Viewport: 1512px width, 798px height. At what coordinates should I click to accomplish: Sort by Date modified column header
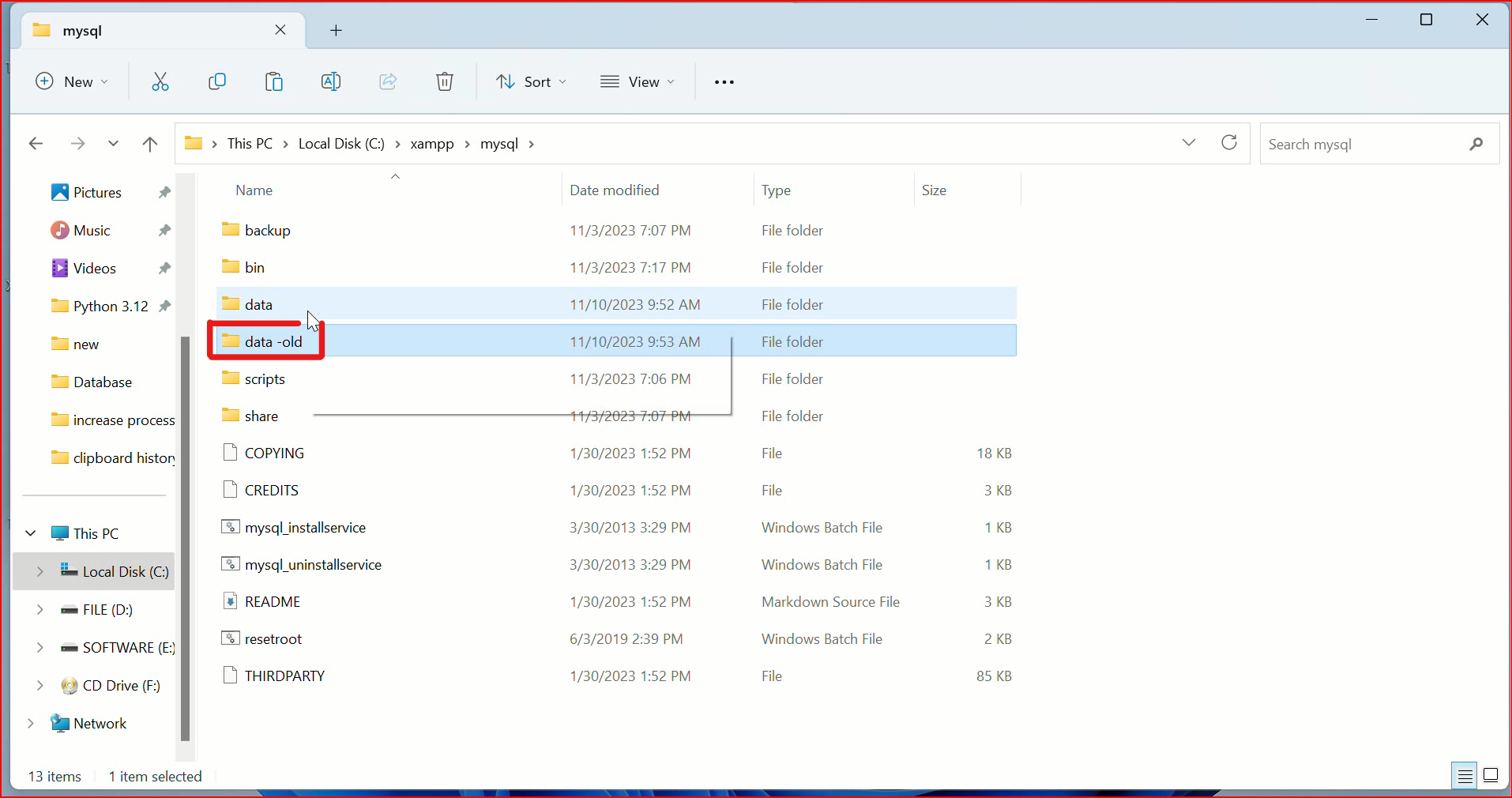[614, 190]
